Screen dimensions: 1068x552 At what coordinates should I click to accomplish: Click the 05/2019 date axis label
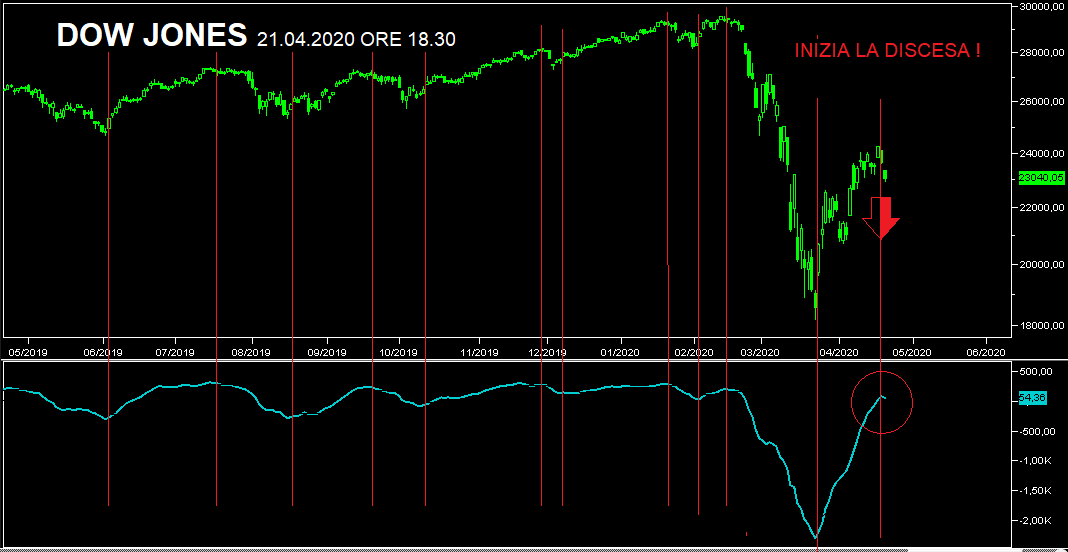pos(28,352)
